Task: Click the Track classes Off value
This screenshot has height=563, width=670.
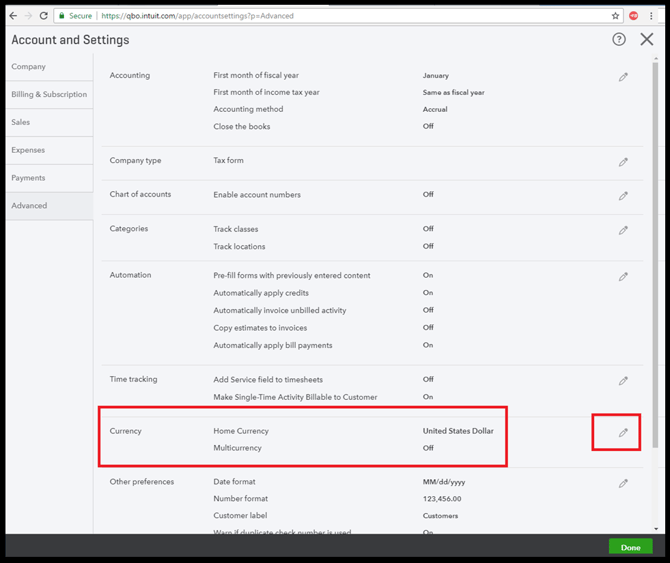Action: 428,229
